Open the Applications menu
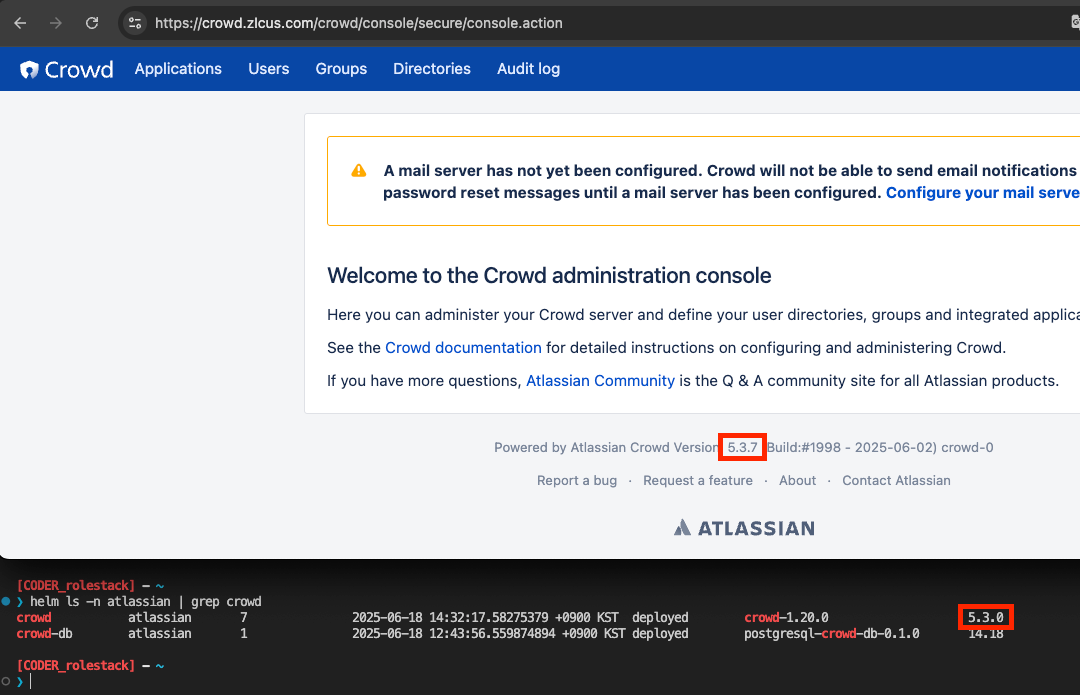Viewport: 1080px width, 695px height. pyautogui.click(x=178, y=69)
